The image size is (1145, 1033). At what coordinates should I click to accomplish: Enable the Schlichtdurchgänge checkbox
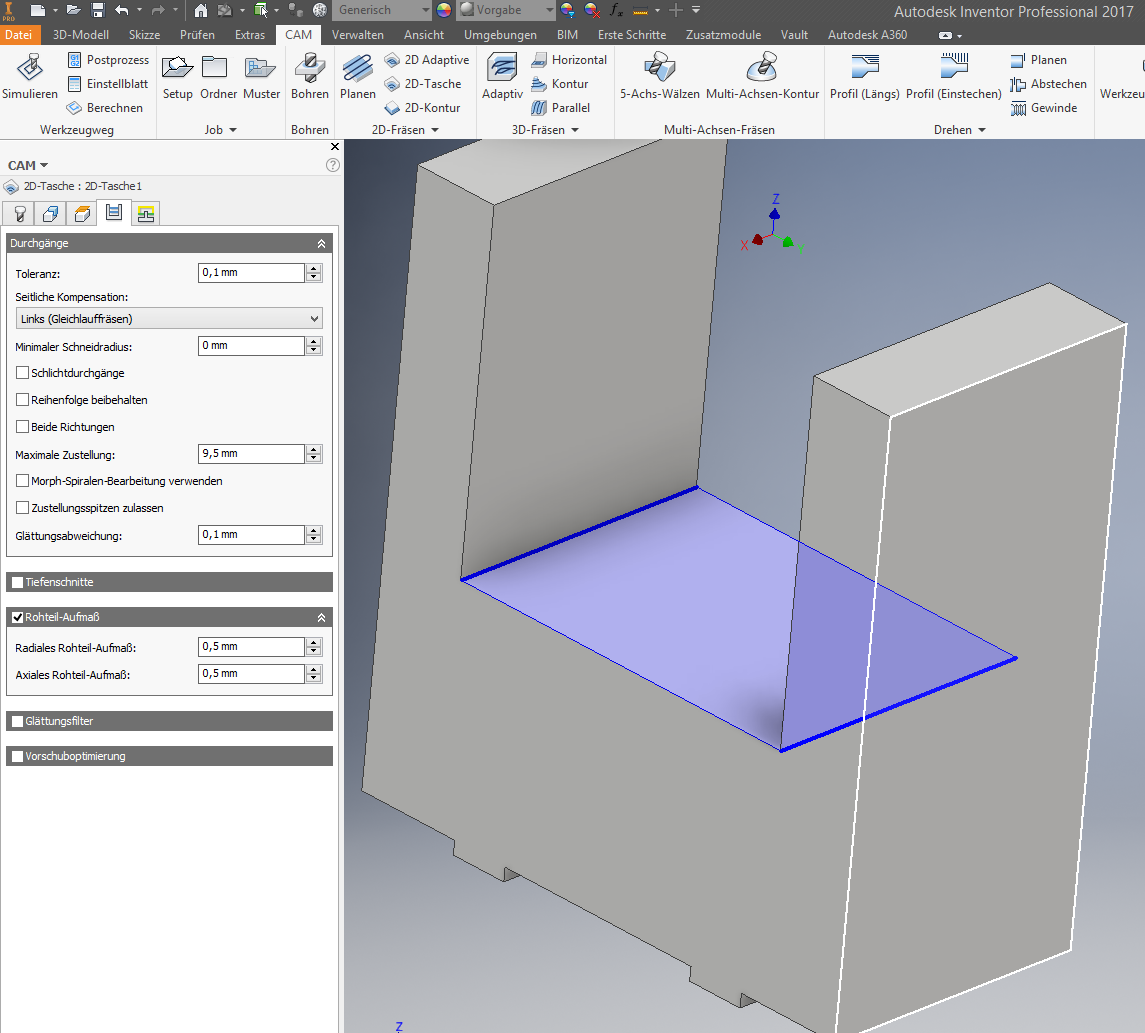pos(23,372)
